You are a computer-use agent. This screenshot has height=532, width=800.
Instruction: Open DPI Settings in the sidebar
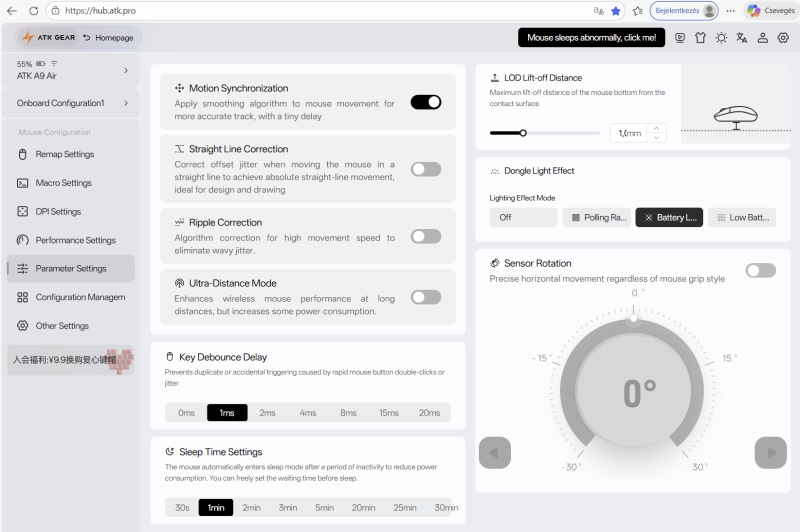point(58,211)
